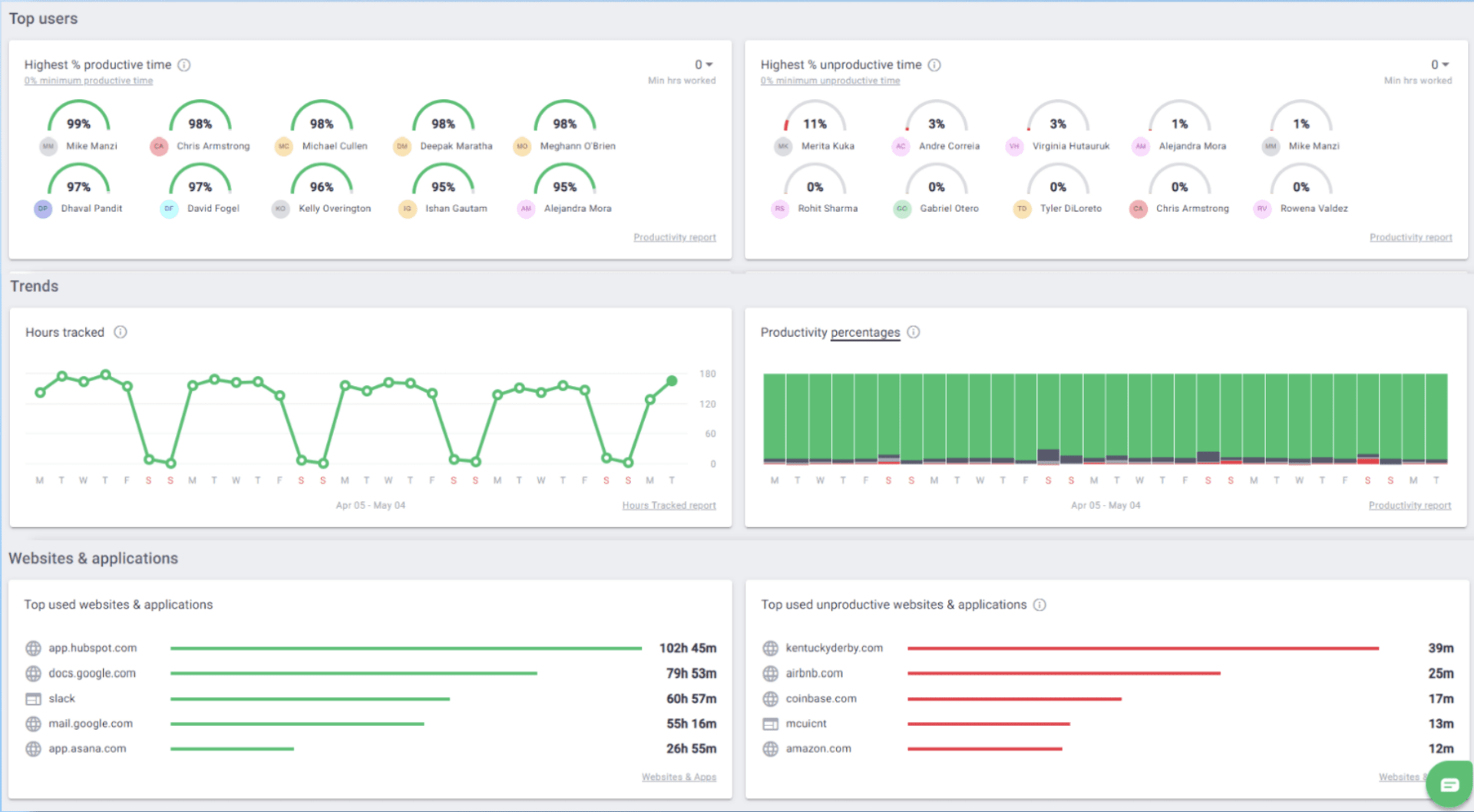Open the green chat widget button
Image resolution: width=1474 pixels, height=812 pixels.
tap(1449, 784)
